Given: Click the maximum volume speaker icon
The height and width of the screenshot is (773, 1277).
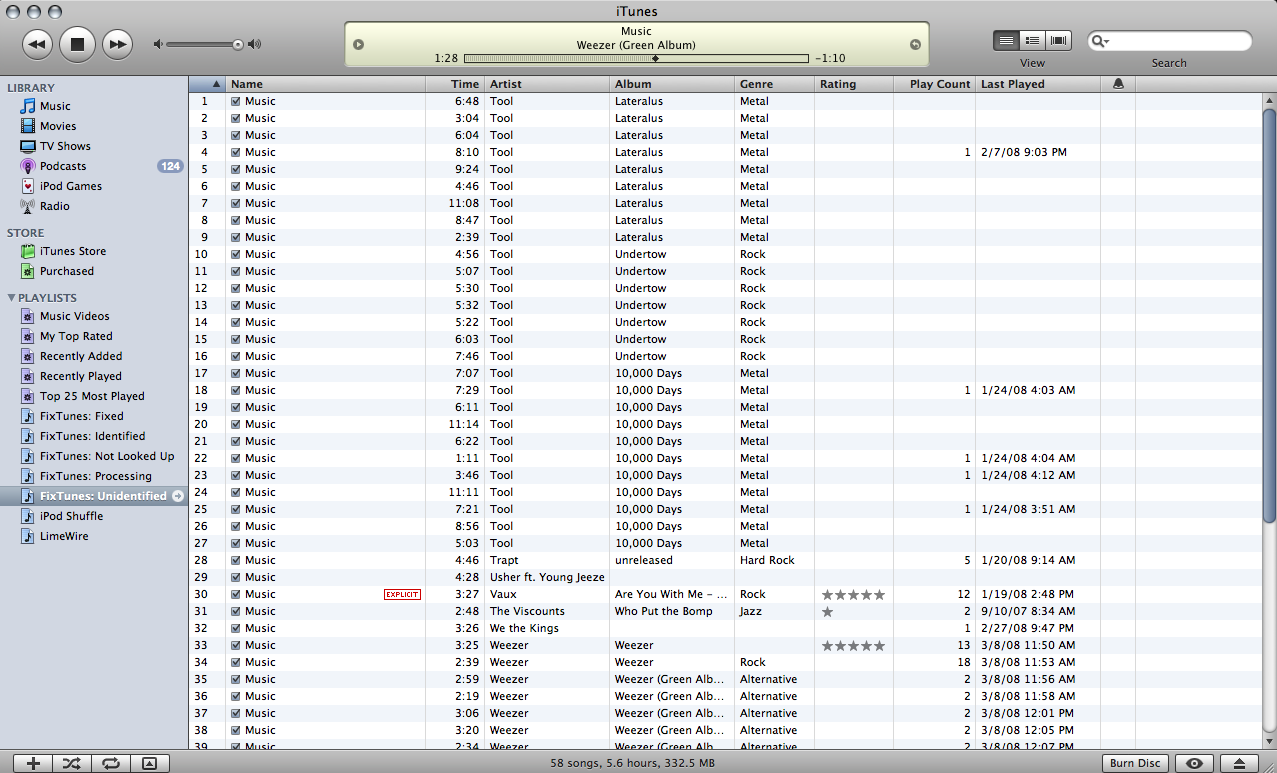Looking at the screenshot, I should [255, 44].
